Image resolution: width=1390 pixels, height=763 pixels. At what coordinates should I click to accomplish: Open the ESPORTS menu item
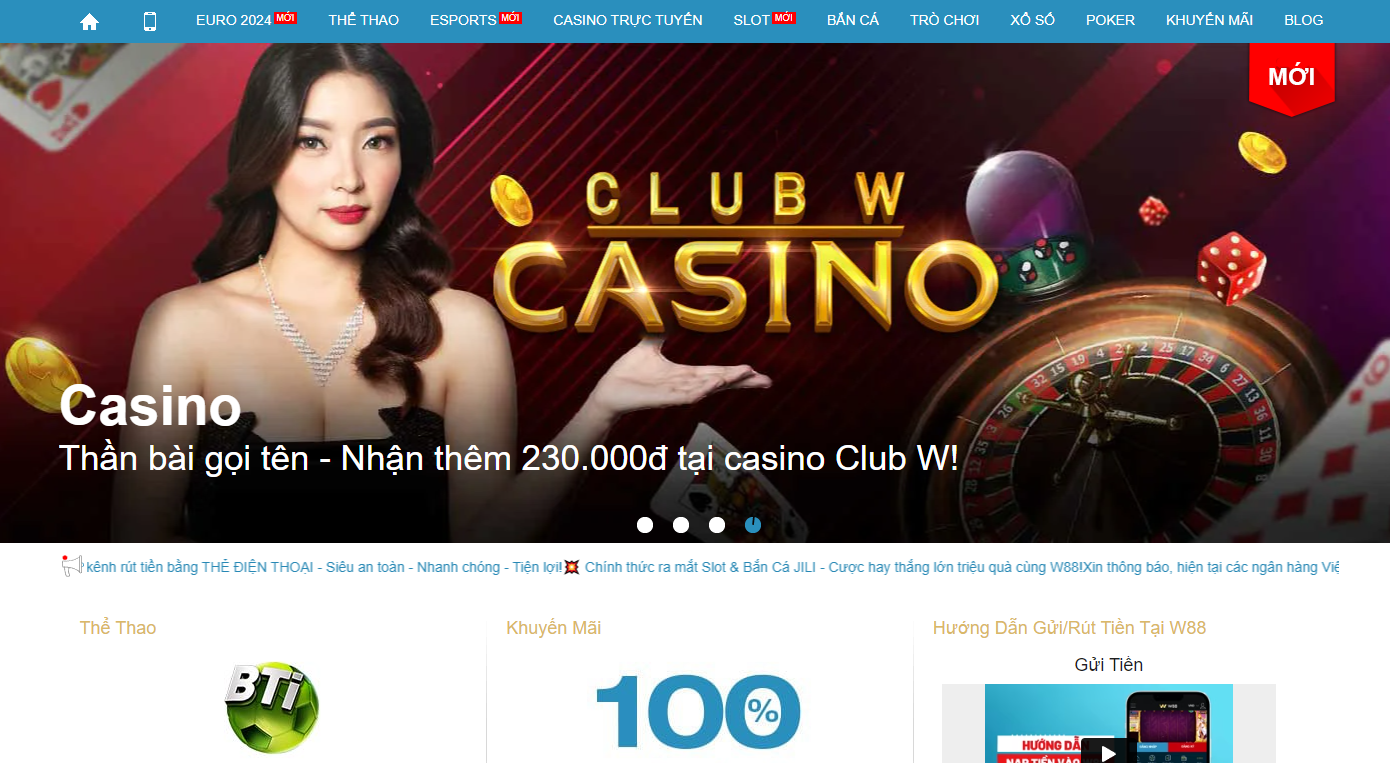click(x=476, y=20)
